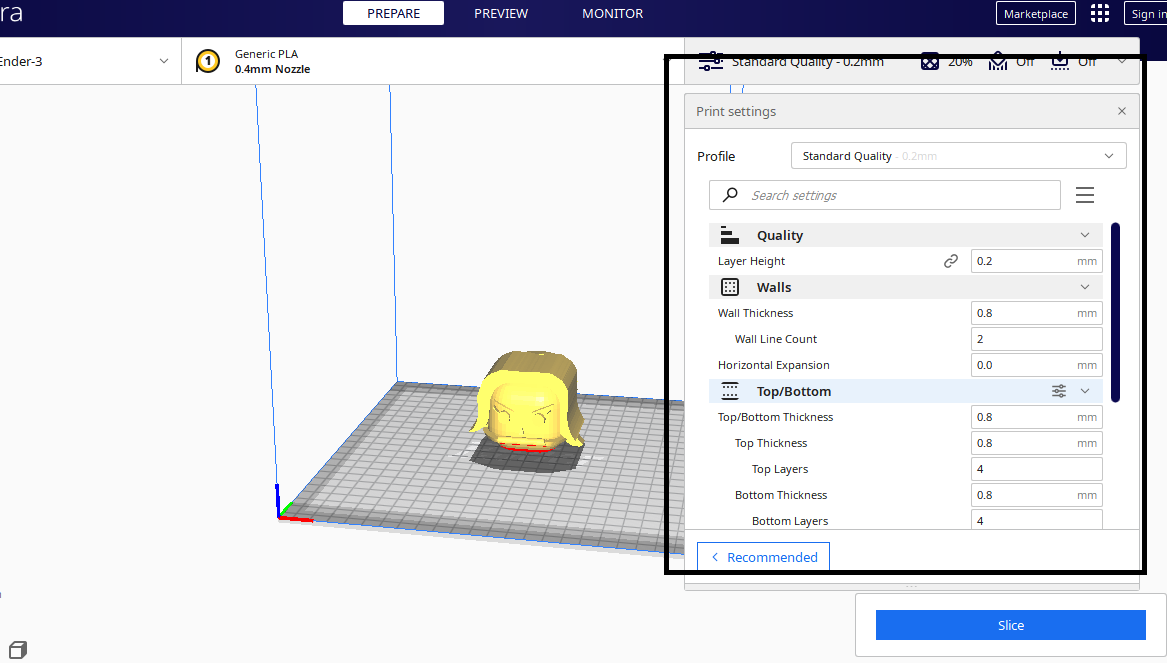Open Top/Bottom visibility settings sliders icon
1167x663 pixels.
coord(1058,391)
